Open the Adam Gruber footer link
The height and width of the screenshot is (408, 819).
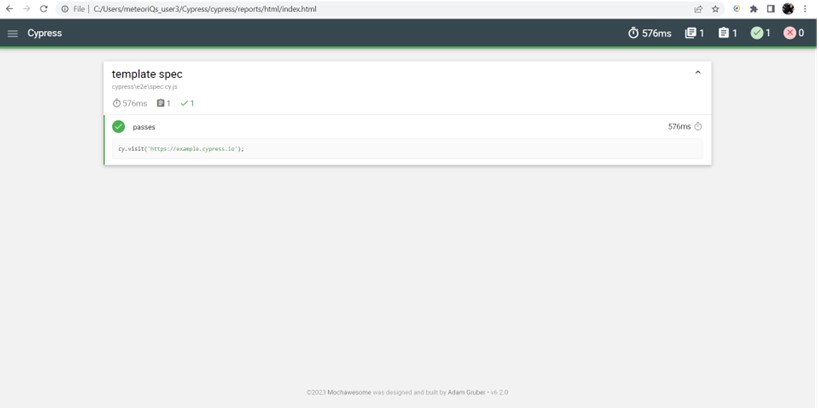pos(466,392)
